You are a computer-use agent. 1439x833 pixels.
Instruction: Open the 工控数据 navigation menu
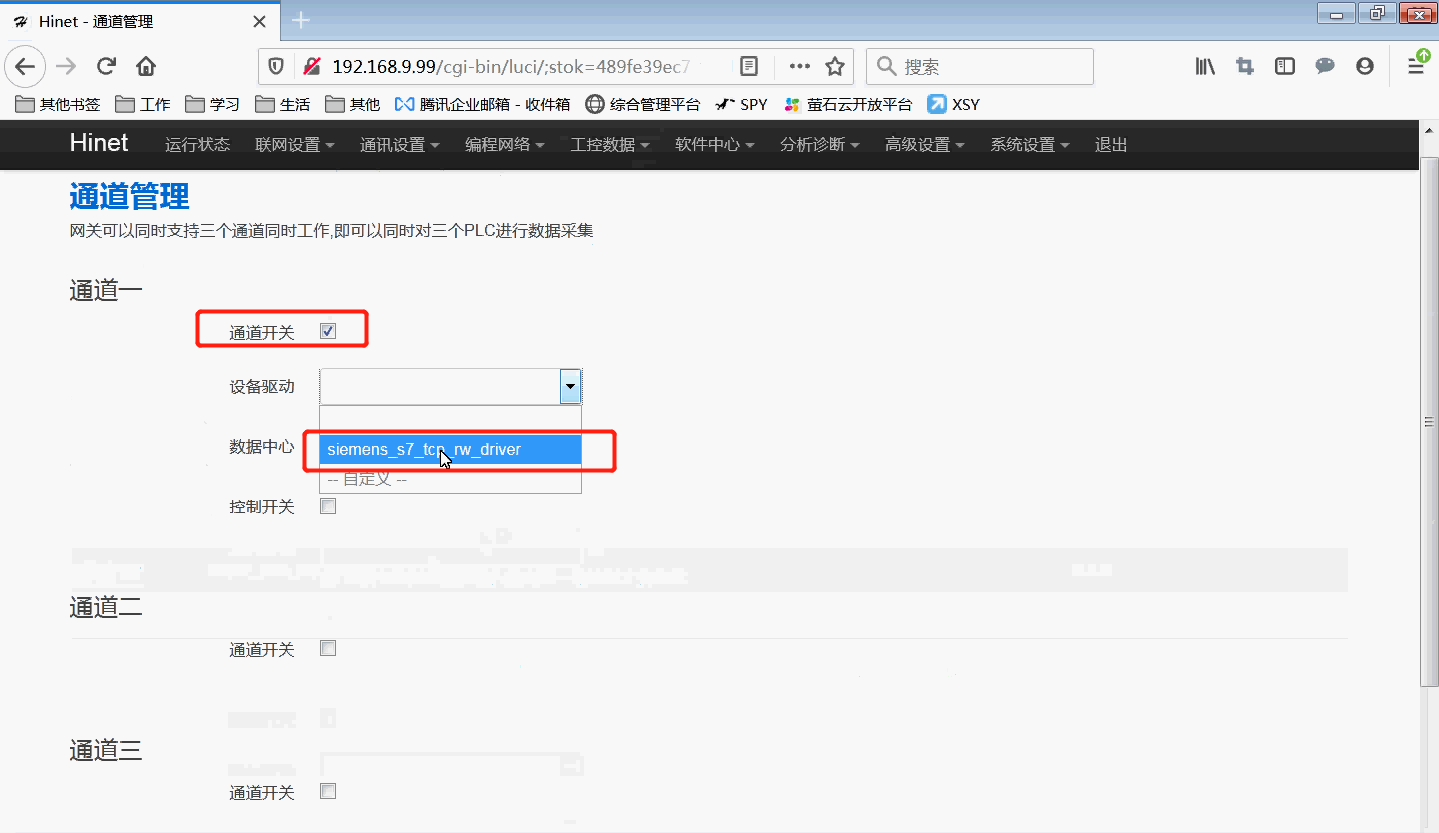(609, 145)
